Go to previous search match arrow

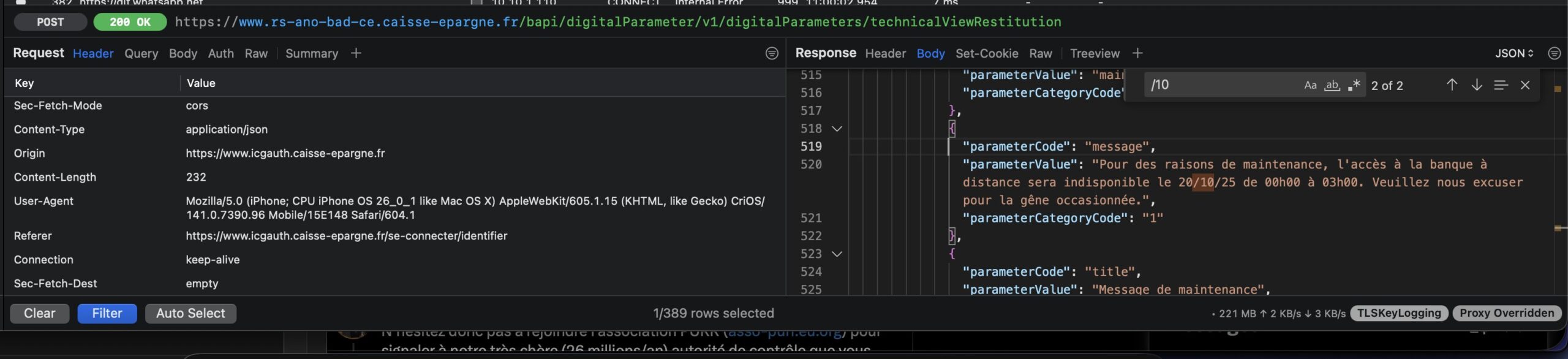tap(1452, 85)
